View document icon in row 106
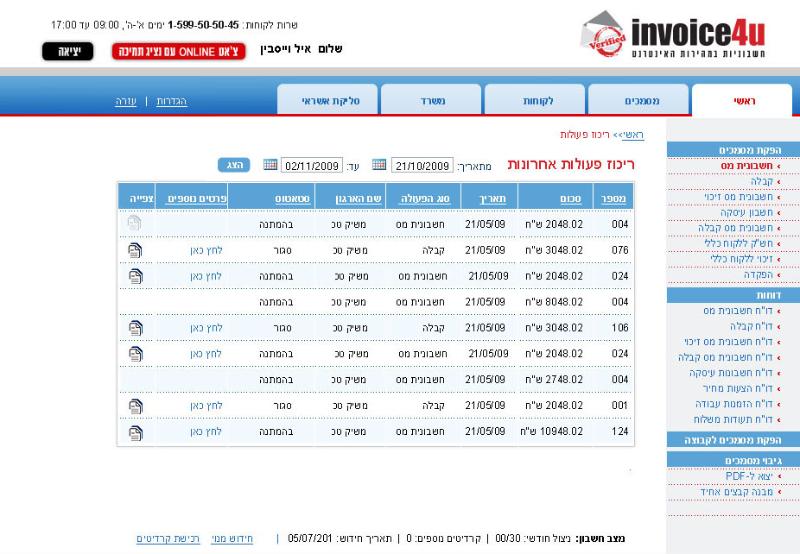The height and width of the screenshot is (554, 800). point(135,328)
